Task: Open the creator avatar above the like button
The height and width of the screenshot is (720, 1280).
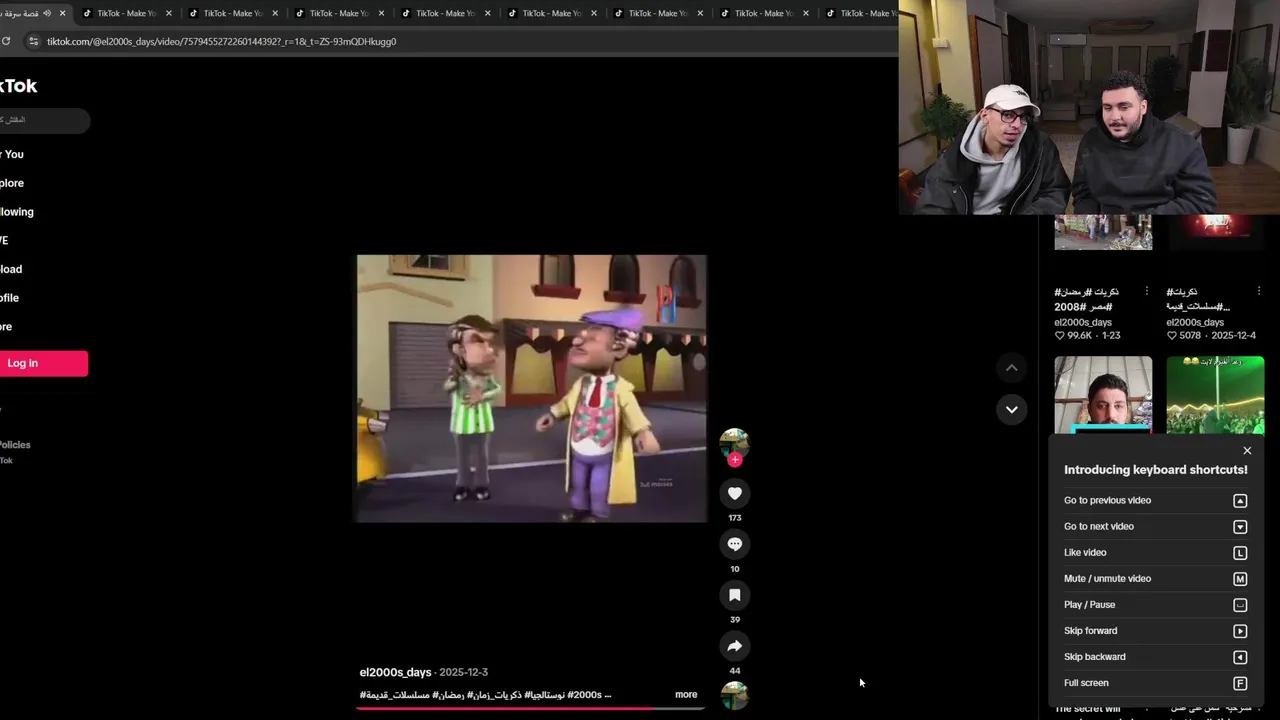Action: 734,443
